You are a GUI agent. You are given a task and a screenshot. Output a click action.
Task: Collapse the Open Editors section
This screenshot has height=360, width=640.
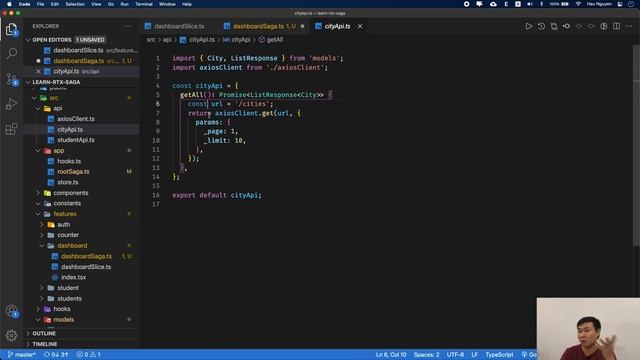point(28,40)
